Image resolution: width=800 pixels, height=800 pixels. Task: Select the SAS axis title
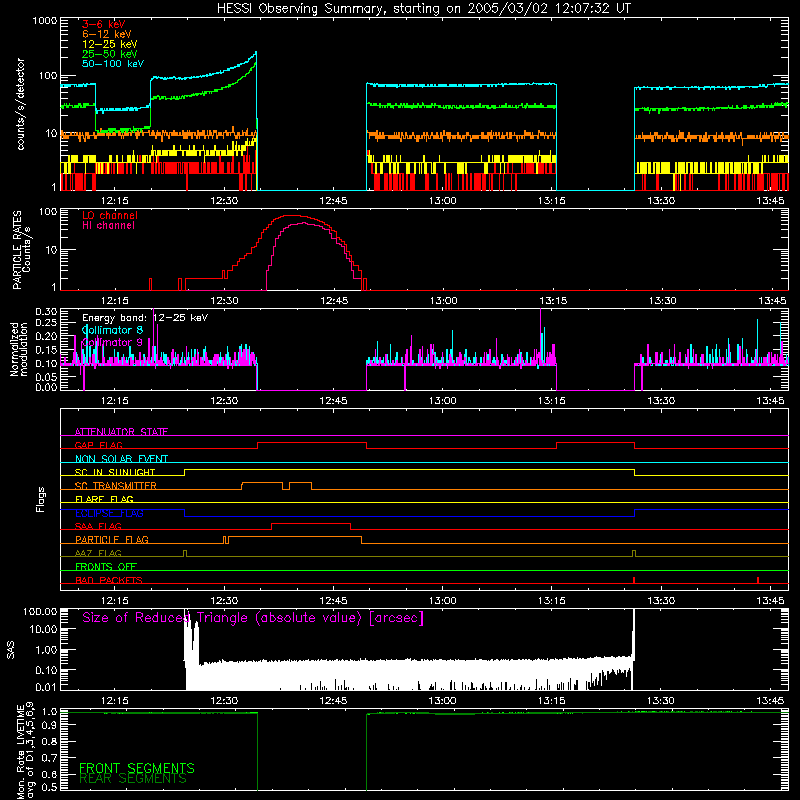pos(11,650)
